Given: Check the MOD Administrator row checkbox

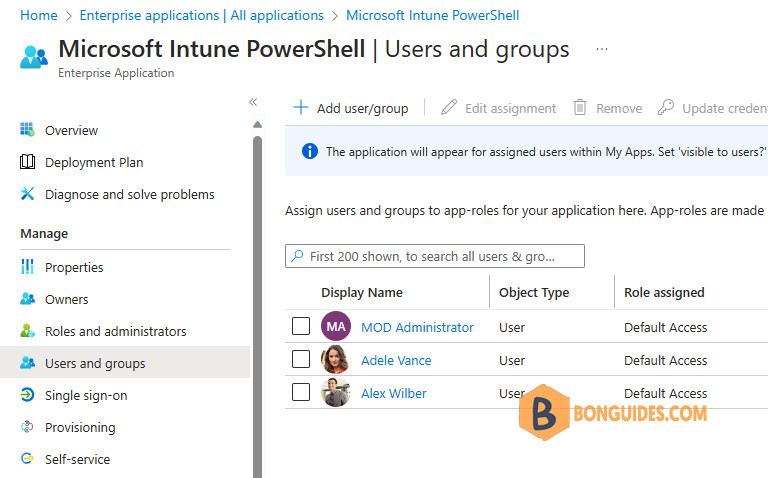Looking at the screenshot, I should 301,326.
